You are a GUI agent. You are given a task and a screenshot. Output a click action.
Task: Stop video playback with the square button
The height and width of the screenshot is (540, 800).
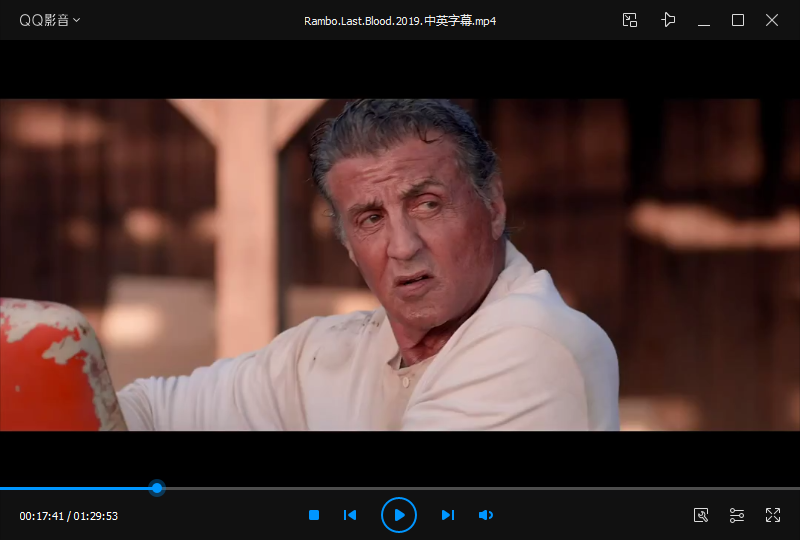point(314,515)
